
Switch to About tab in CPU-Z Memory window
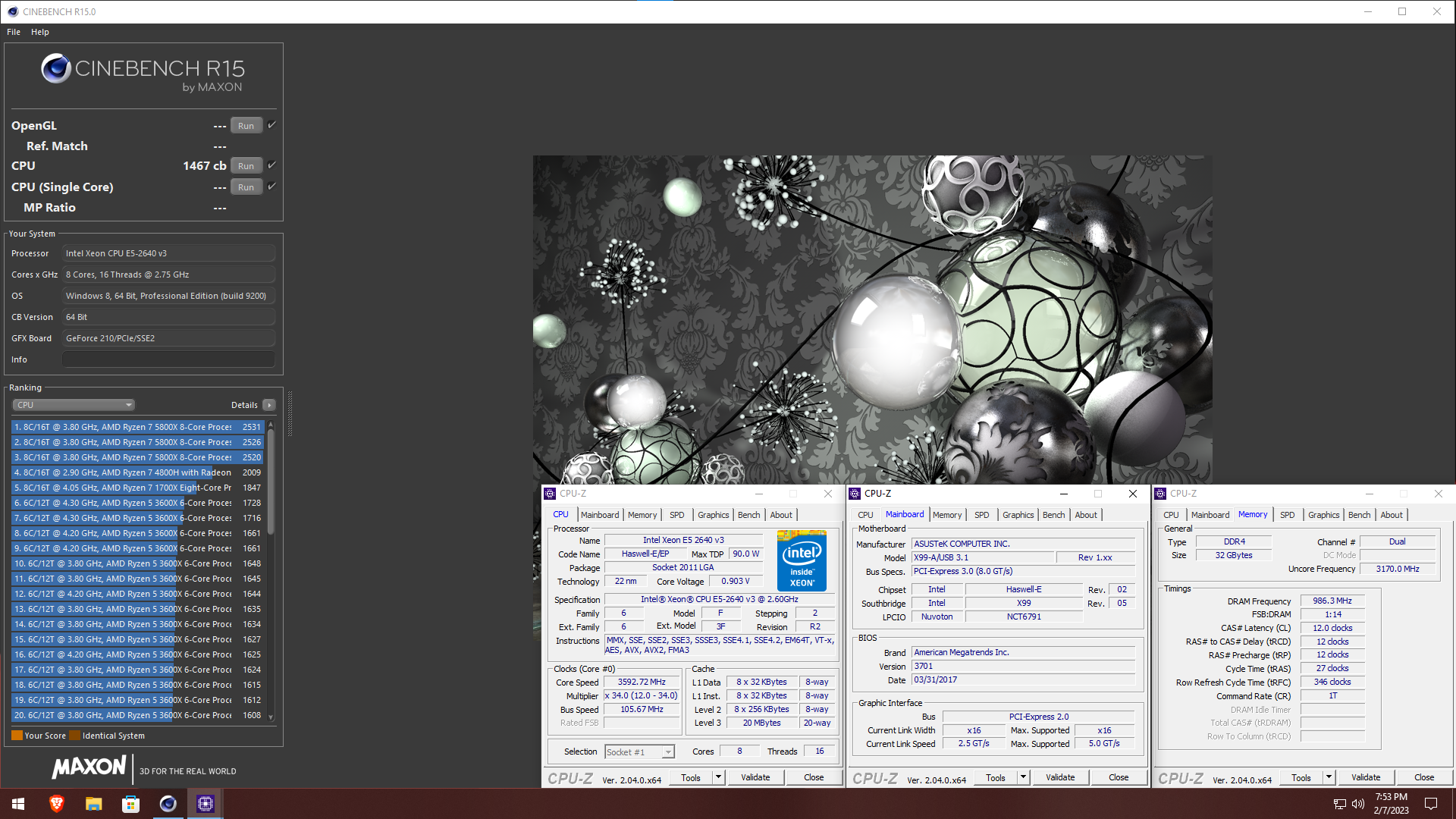coord(1391,515)
